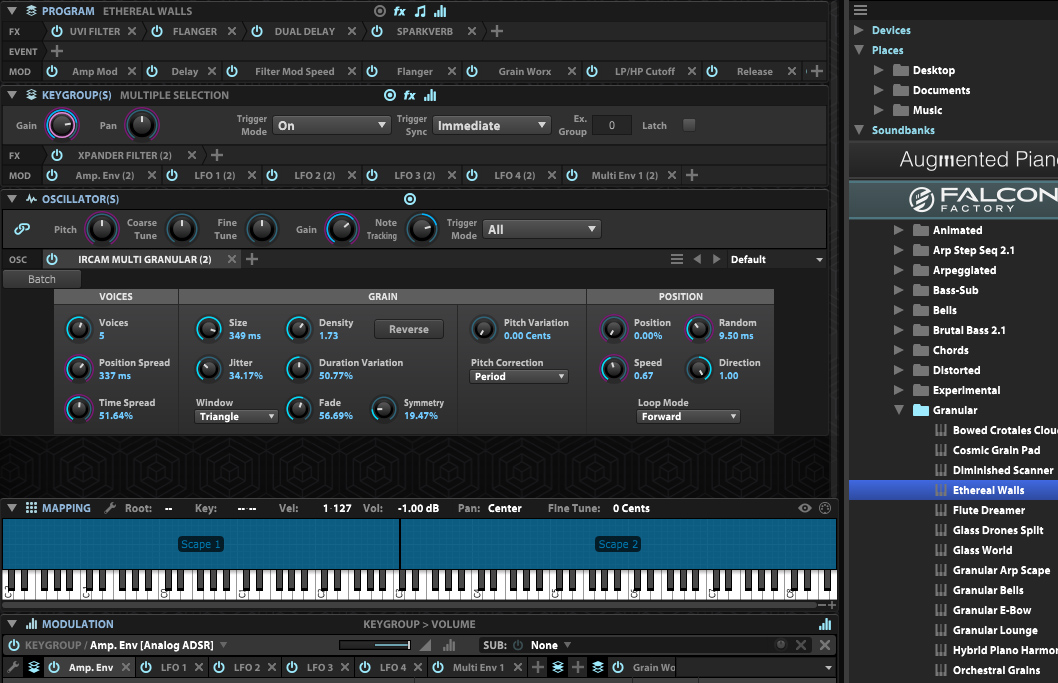Select the DUAL DELAY effect tab

pos(304,31)
